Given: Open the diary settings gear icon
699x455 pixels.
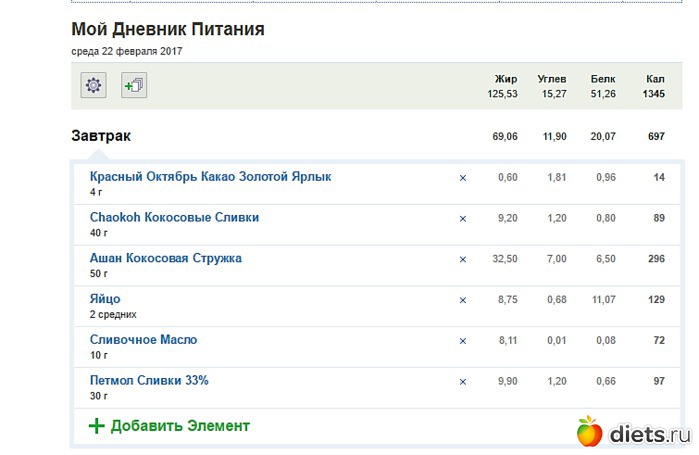Looking at the screenshot, I should pyautogui.click(x=93, y=86).
